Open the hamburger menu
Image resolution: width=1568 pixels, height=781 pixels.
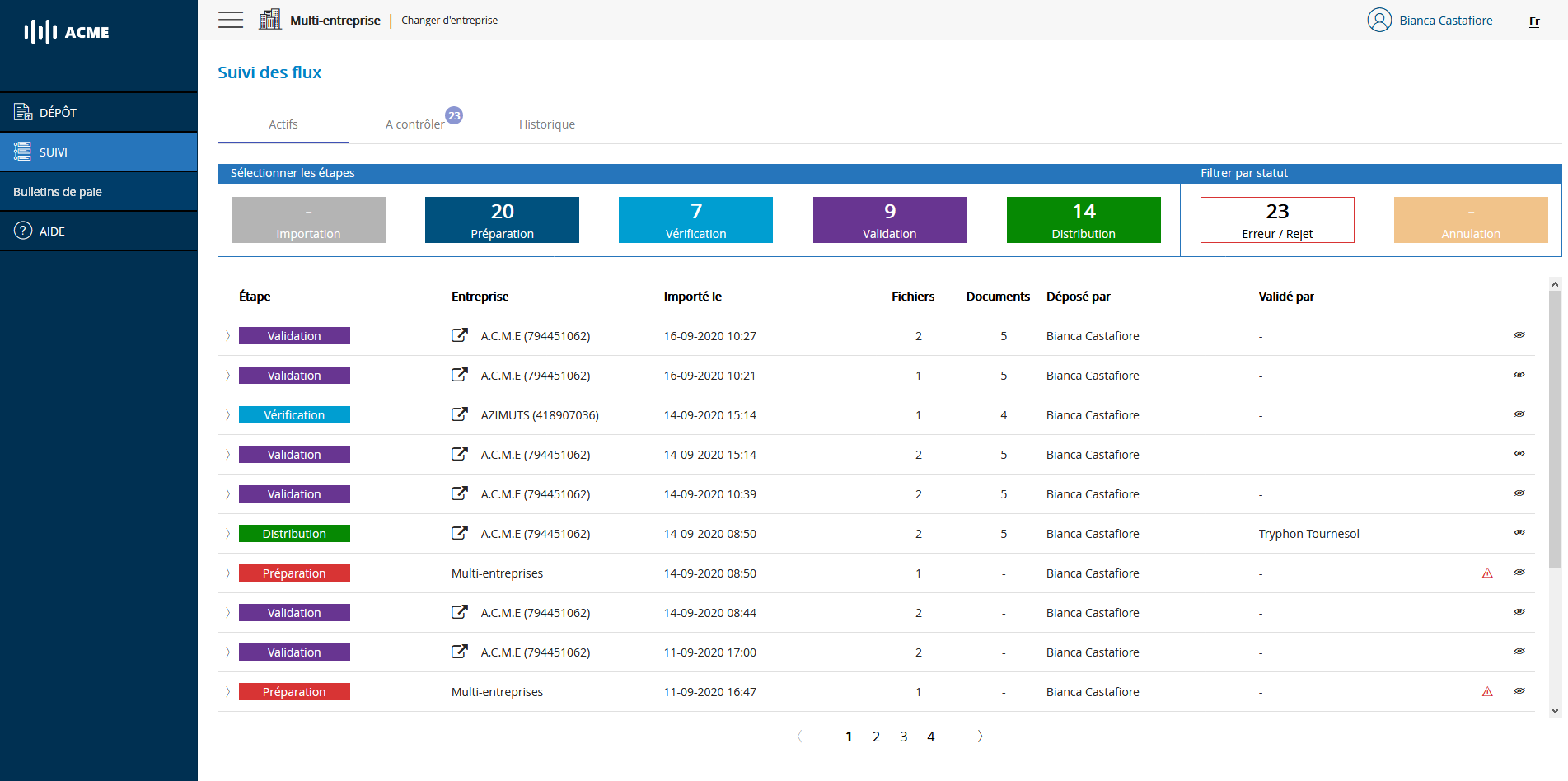[x=230, y=19]
